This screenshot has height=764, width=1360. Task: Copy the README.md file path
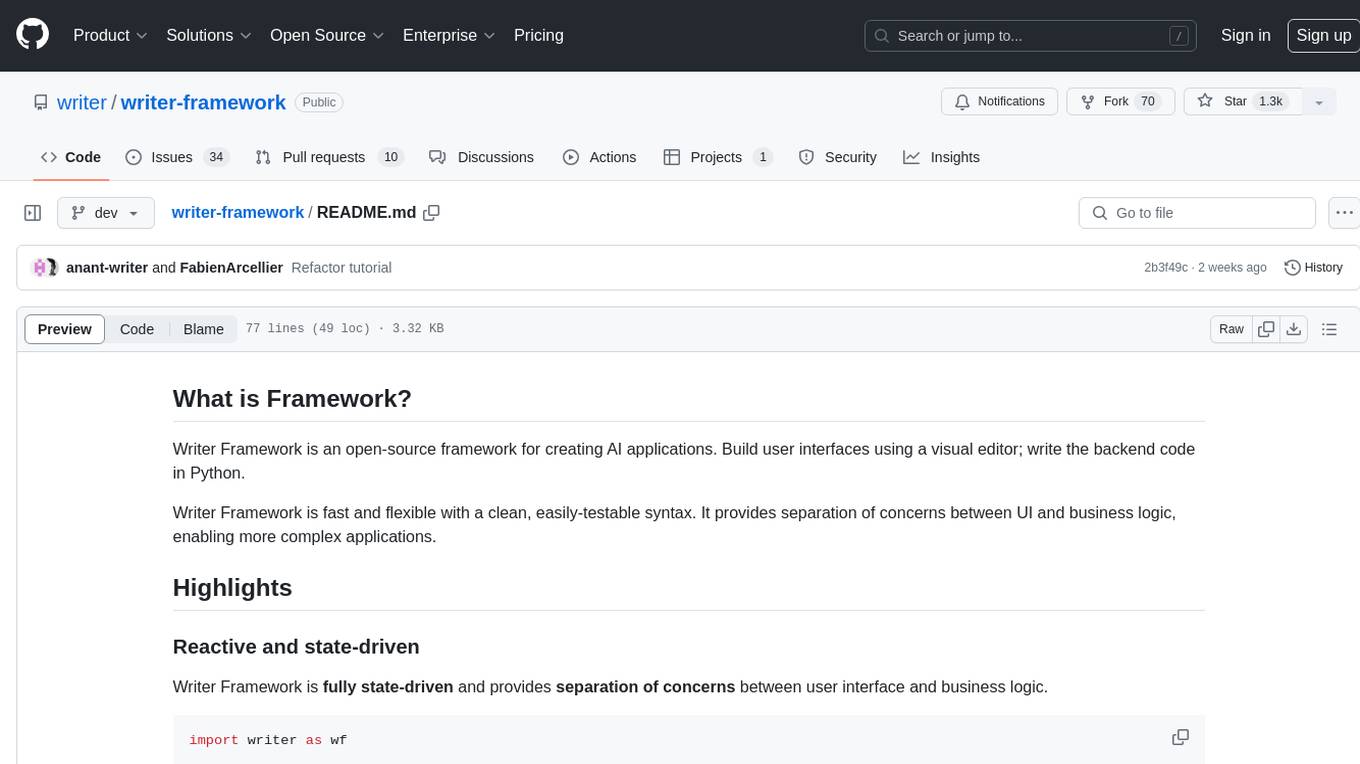[432, 213]
